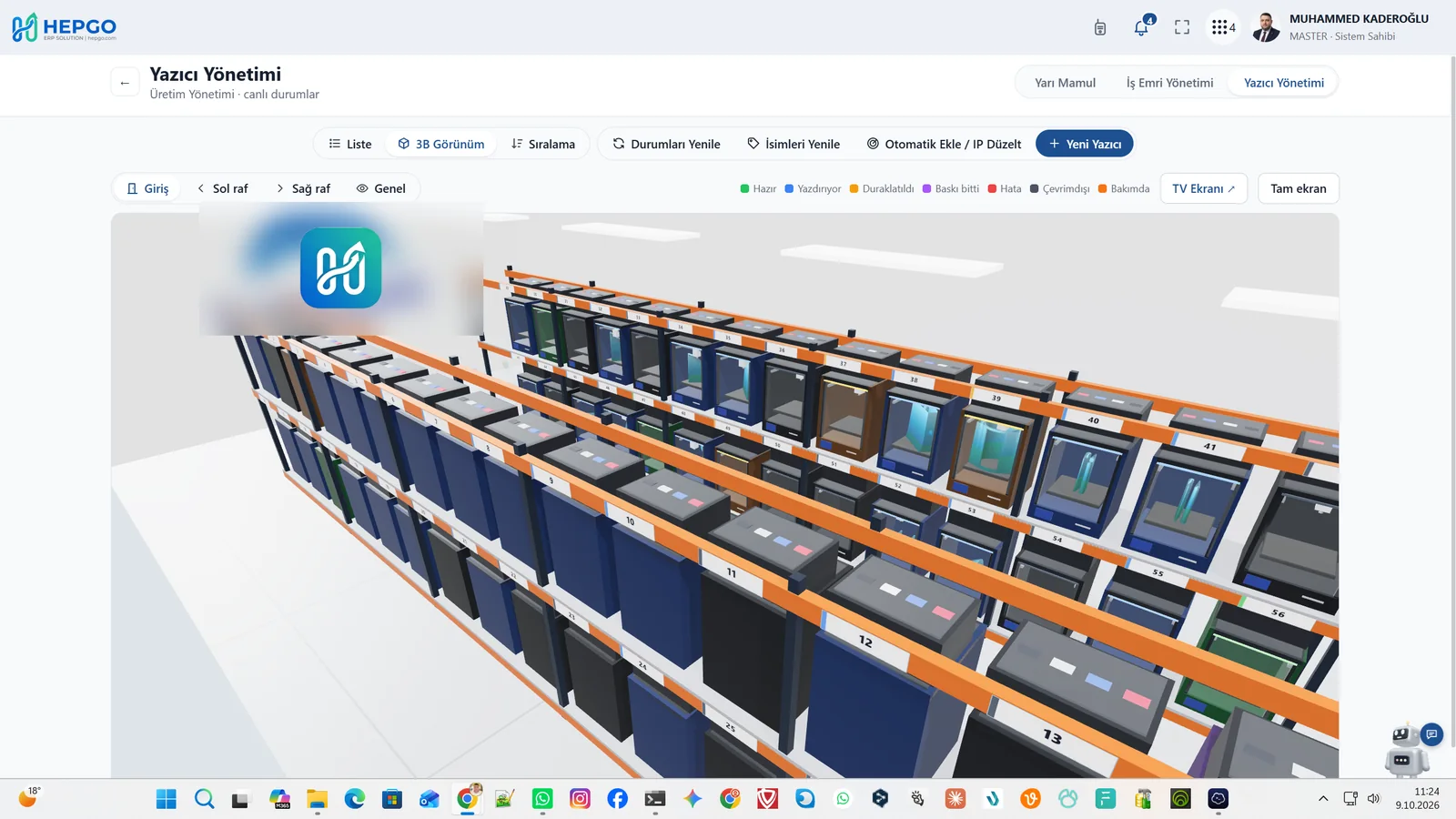Add a printer with Yeni Yazıcı

pos(1085,144)
